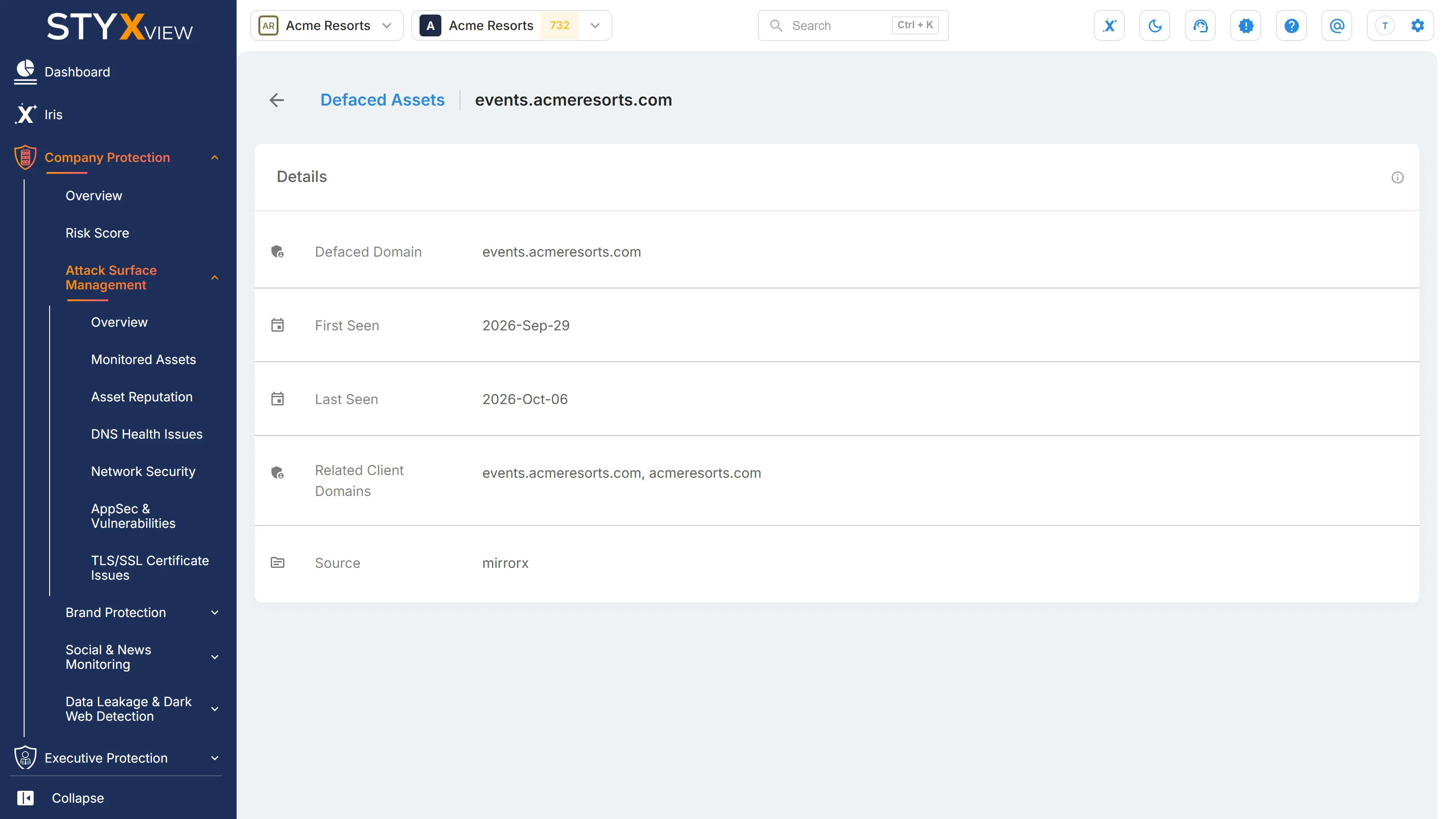Click the Details info icon
The width and height of the screenshot is (1456, 819).
pyautogui.click(x=1397, y=177)
